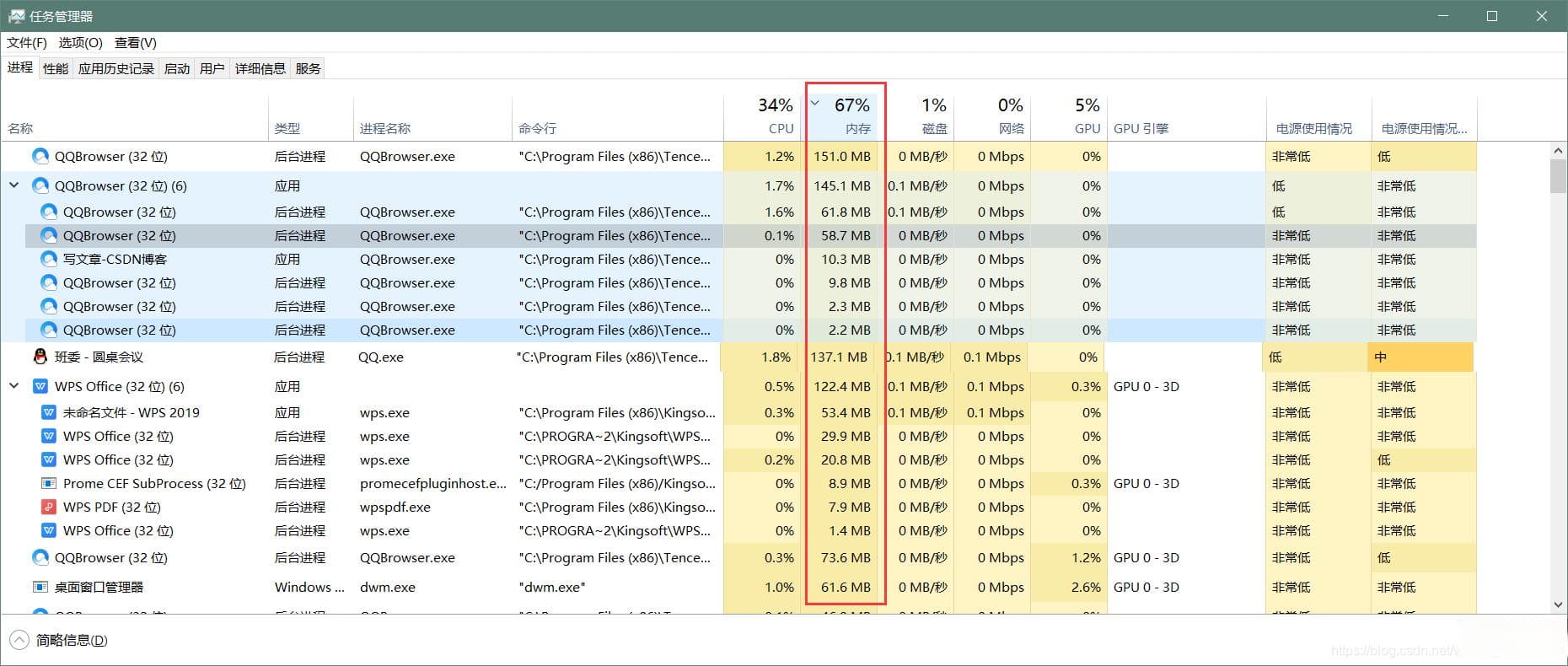
Task: Open the 文件(F) menu
Action: point(27,42)
